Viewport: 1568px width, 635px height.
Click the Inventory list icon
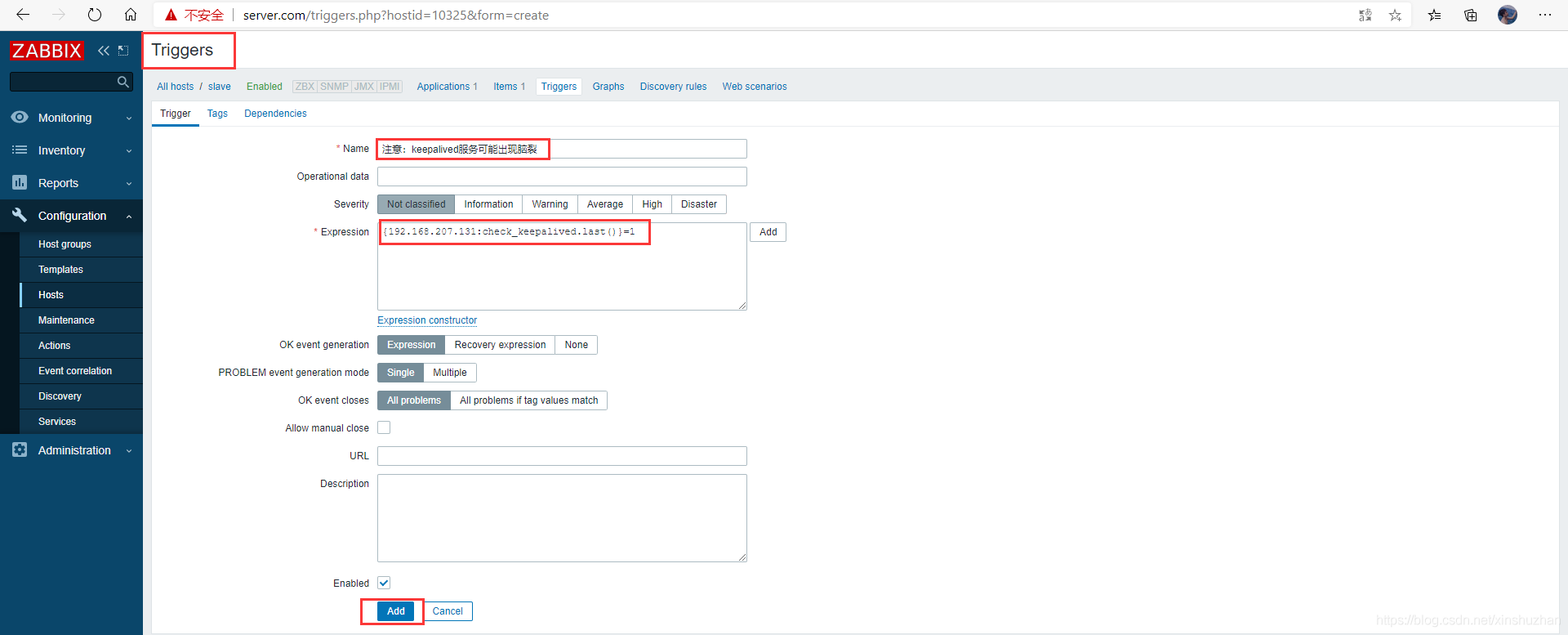point(20,150)
